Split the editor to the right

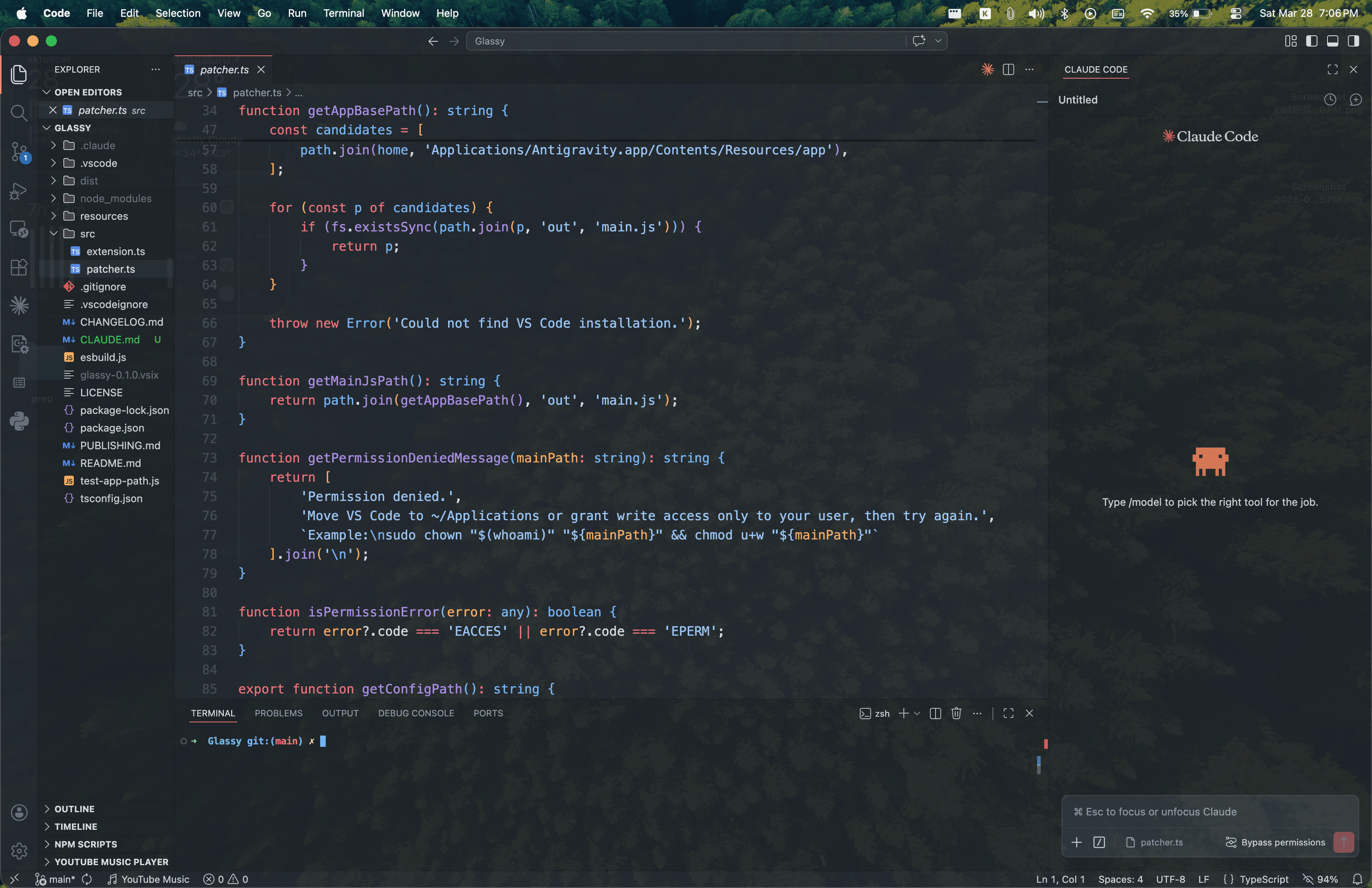click(x=1008, y=69)
